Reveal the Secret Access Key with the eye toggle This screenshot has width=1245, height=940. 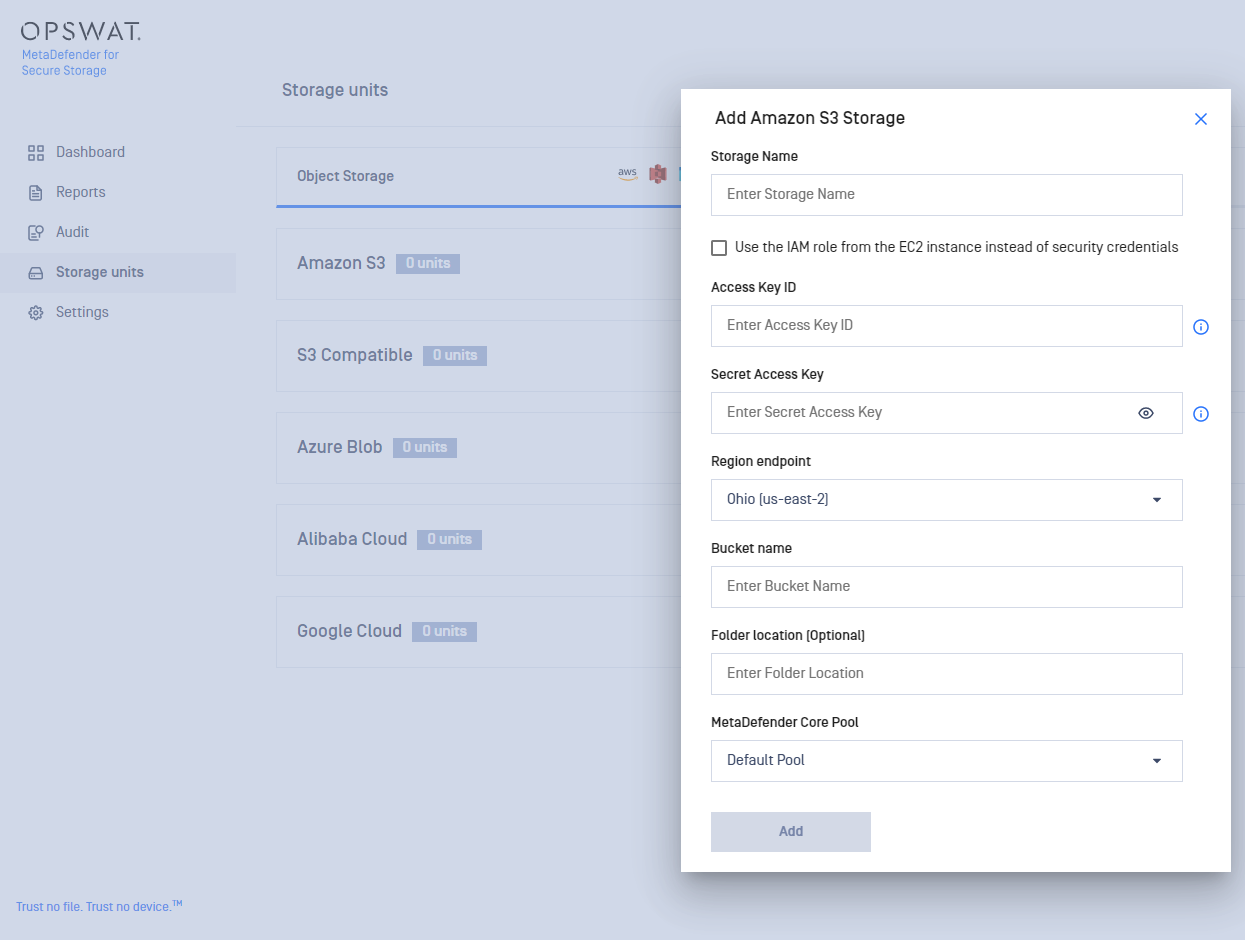click(1145, 413)
